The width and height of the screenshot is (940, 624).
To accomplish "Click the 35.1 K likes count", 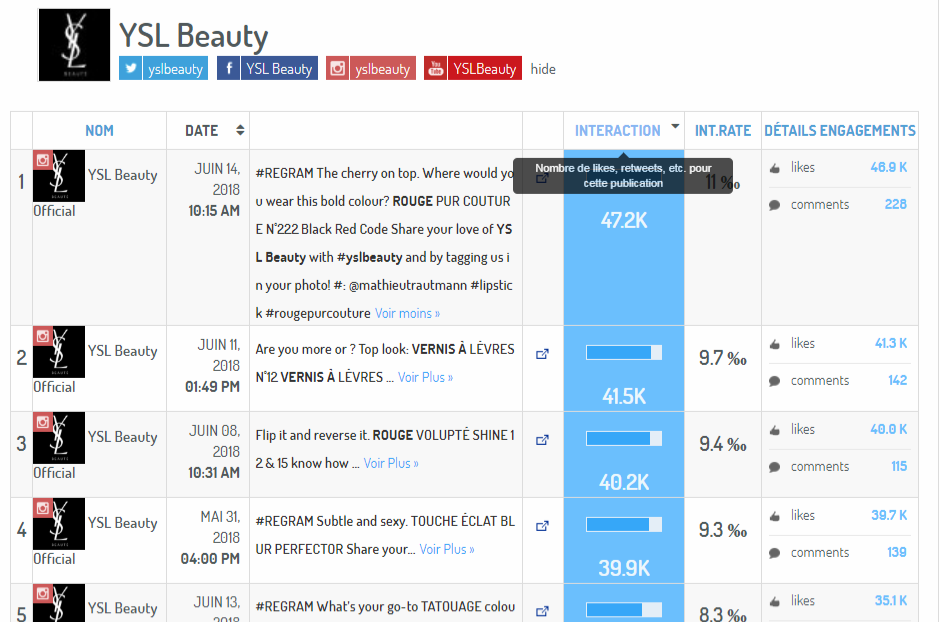I will [x=891, y=601].
